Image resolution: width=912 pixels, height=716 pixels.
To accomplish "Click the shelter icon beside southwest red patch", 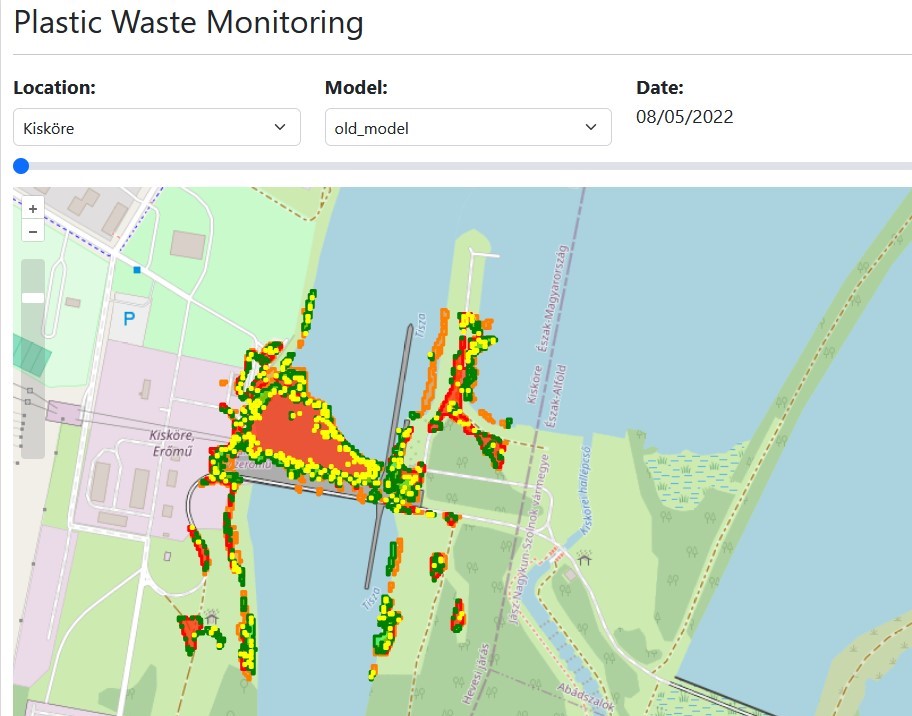I will 213,620.
